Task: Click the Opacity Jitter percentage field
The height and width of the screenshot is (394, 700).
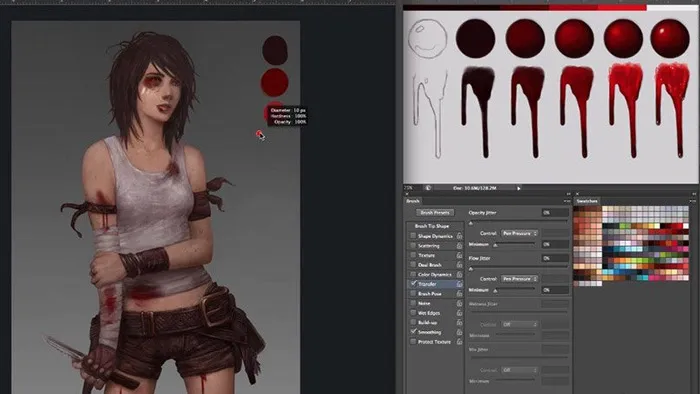Action: [555, 212]
